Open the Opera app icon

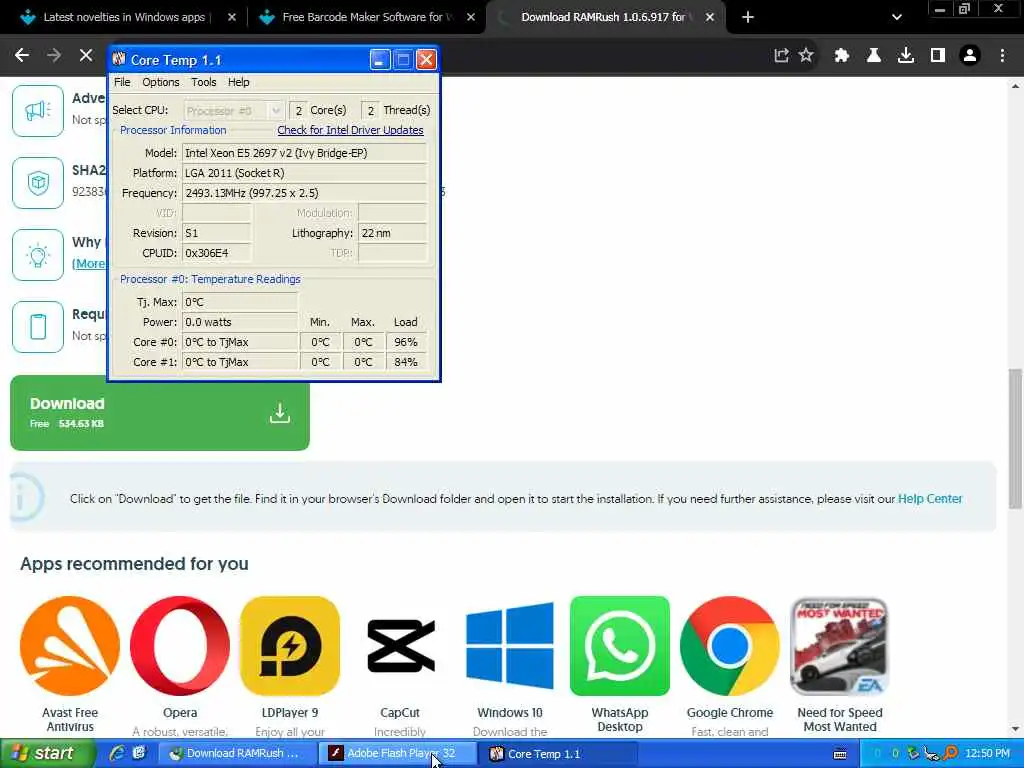click(x=180, y=646)
